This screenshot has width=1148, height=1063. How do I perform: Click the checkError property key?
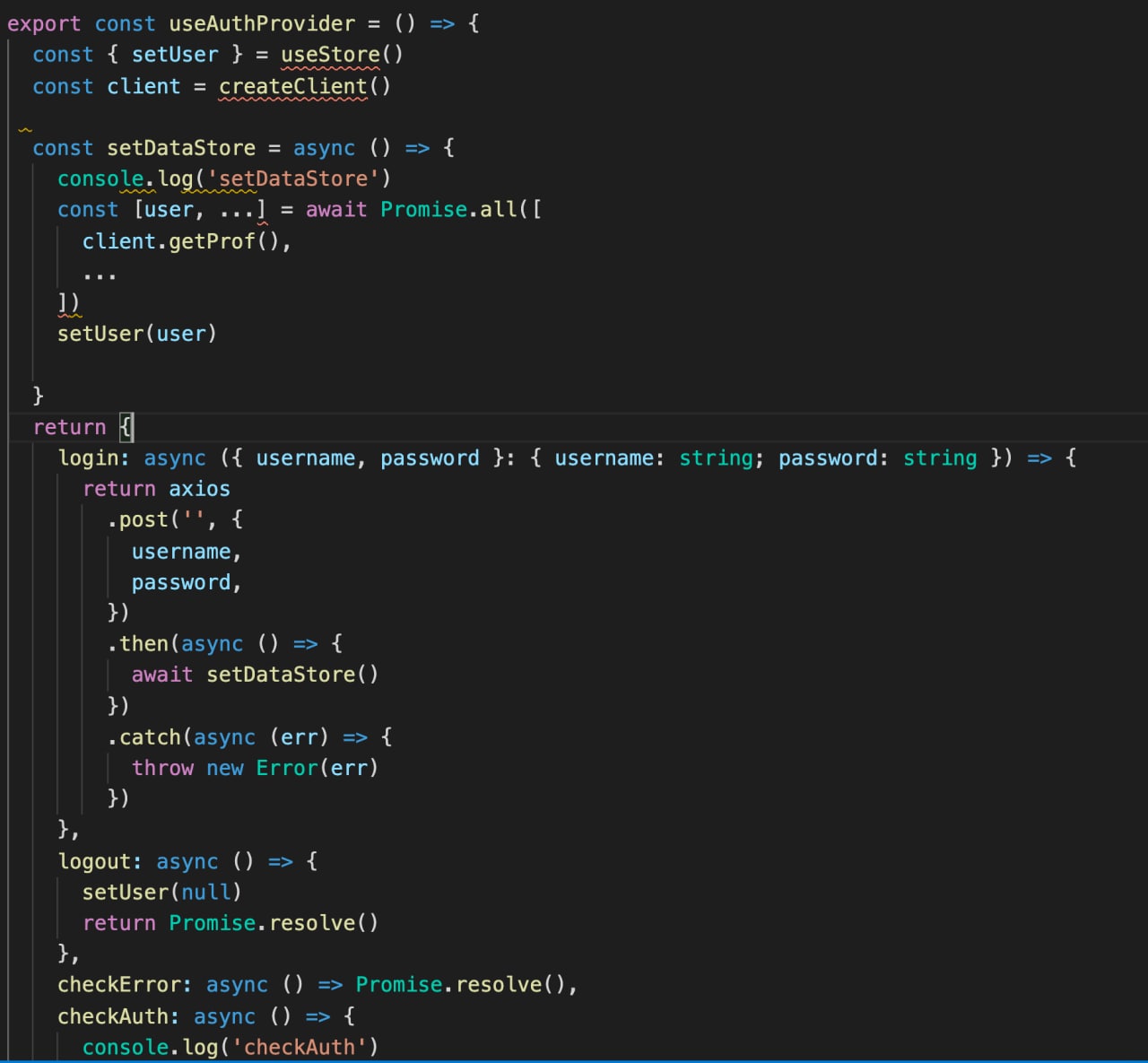(x=118, y=985)
